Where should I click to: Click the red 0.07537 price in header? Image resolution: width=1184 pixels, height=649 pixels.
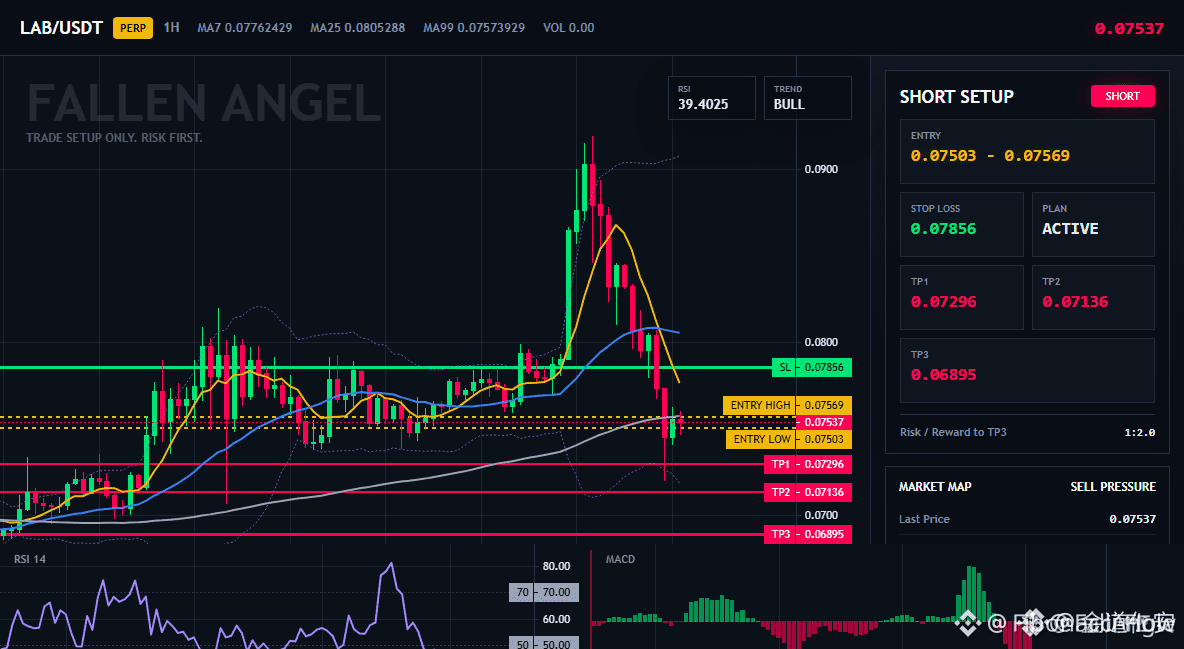pos(1129,29)
